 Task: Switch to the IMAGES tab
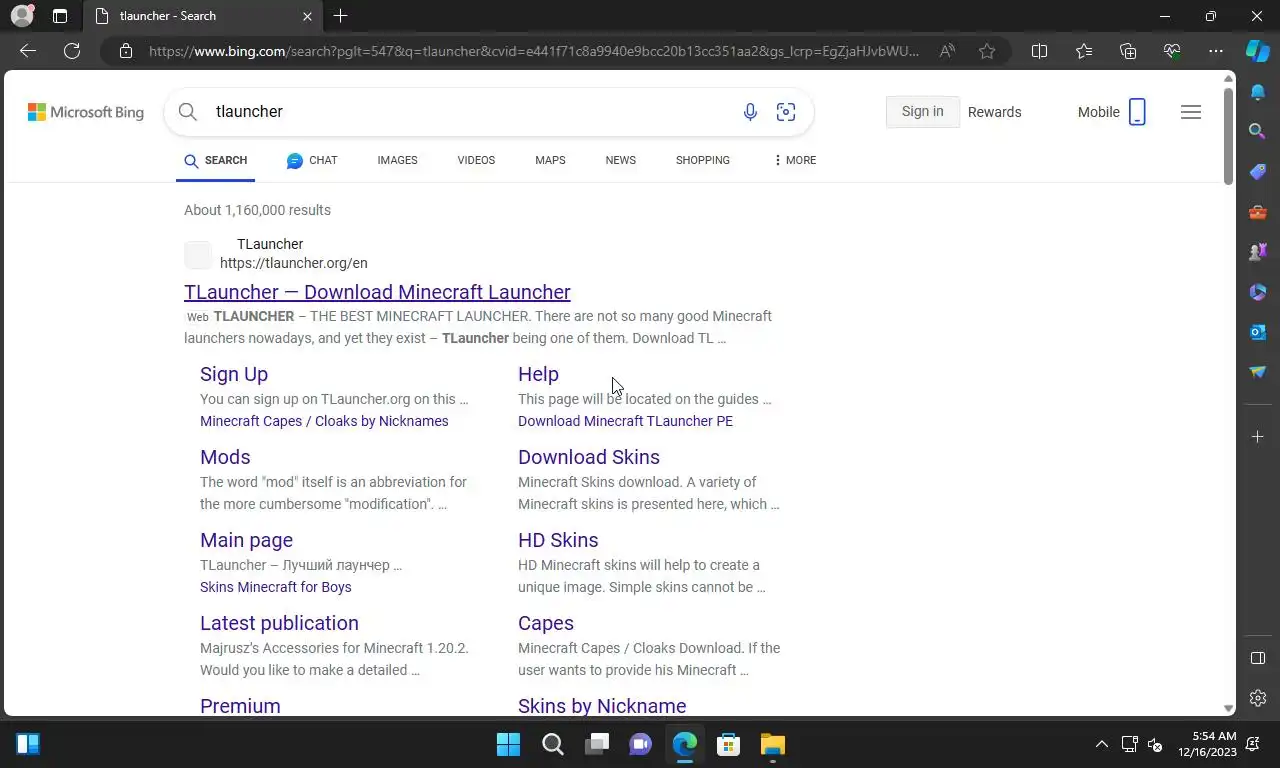pyautogui.click(x=397, y=160)
